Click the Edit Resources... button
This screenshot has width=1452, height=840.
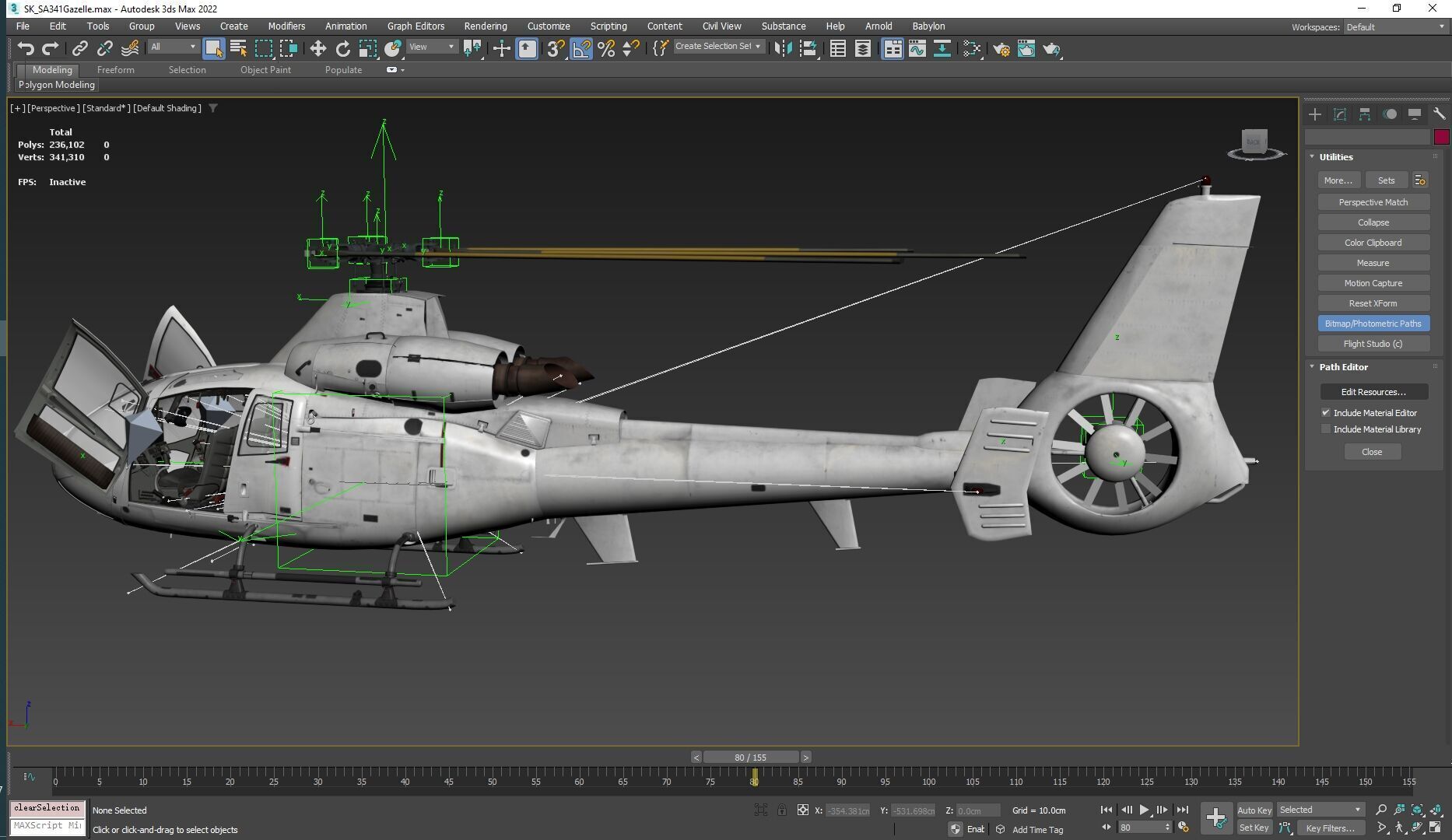pos(1373,392)
